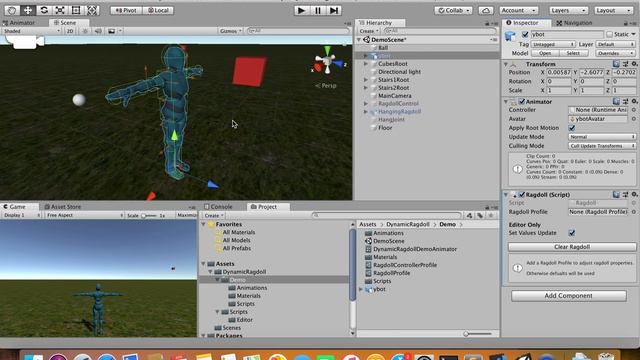Open the Layer dropdown

pos(616,44)
